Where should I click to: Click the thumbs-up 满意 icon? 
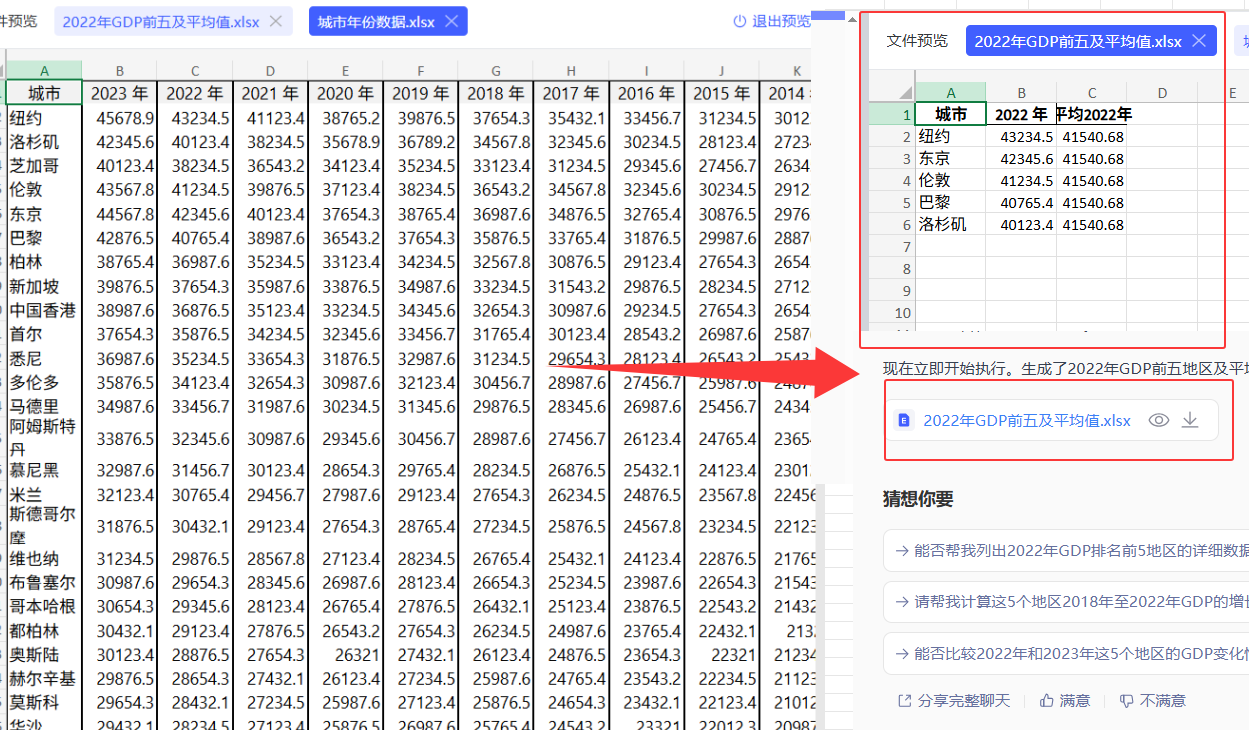[x=1047, y=701]
